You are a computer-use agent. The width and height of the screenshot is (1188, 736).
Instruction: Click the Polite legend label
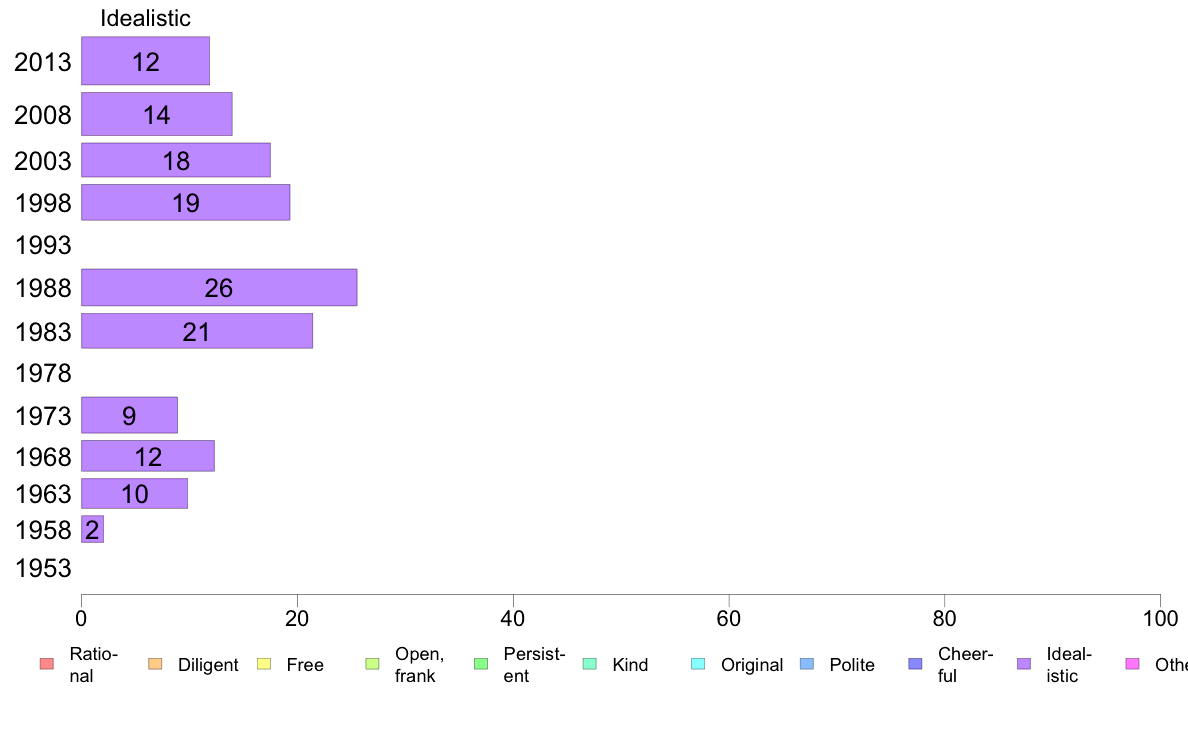click(852, 665)
